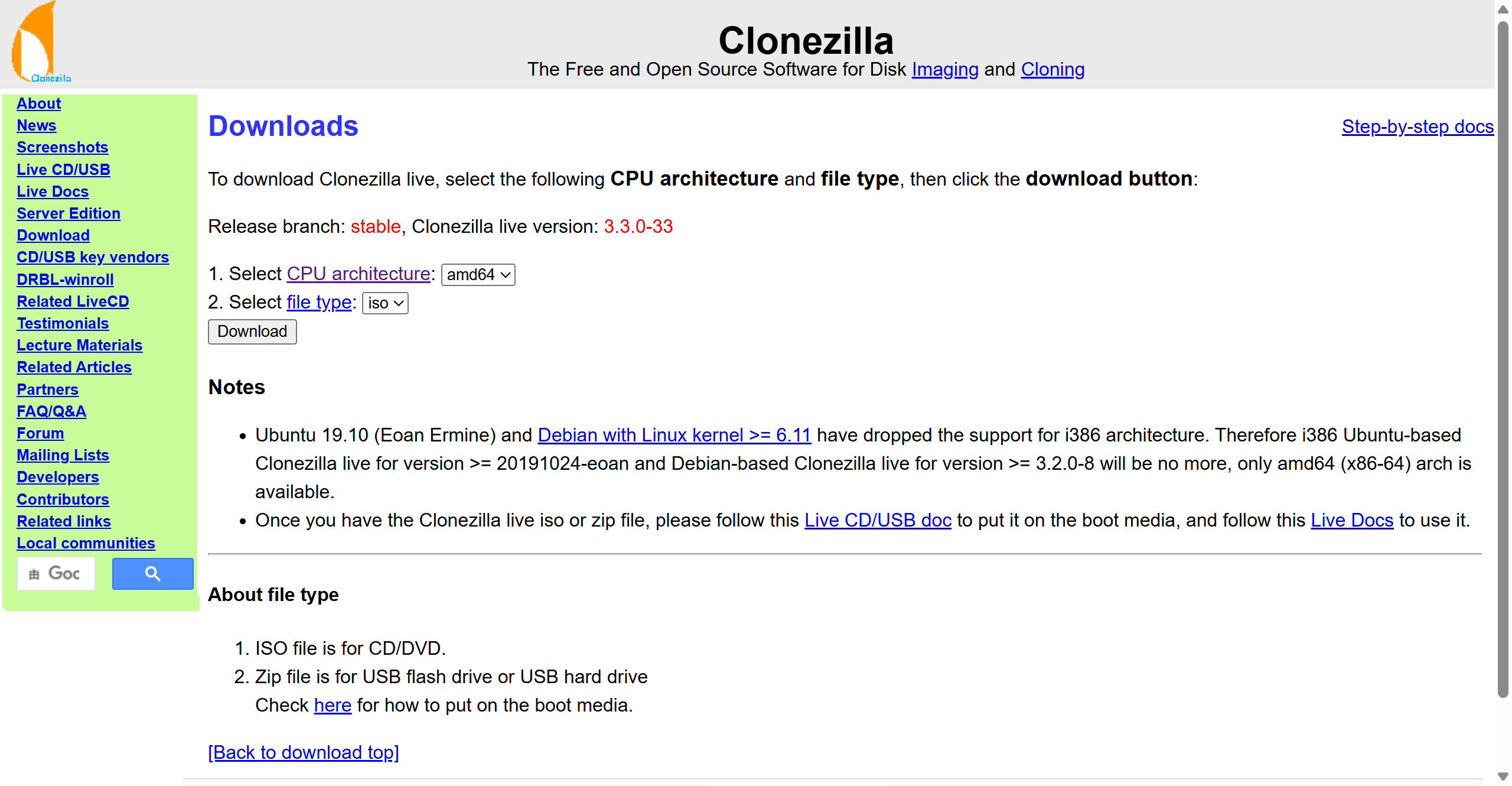Open Screenshots from the sidebar
This screenshot has width=1512, height=786.
tap(62, 147)
